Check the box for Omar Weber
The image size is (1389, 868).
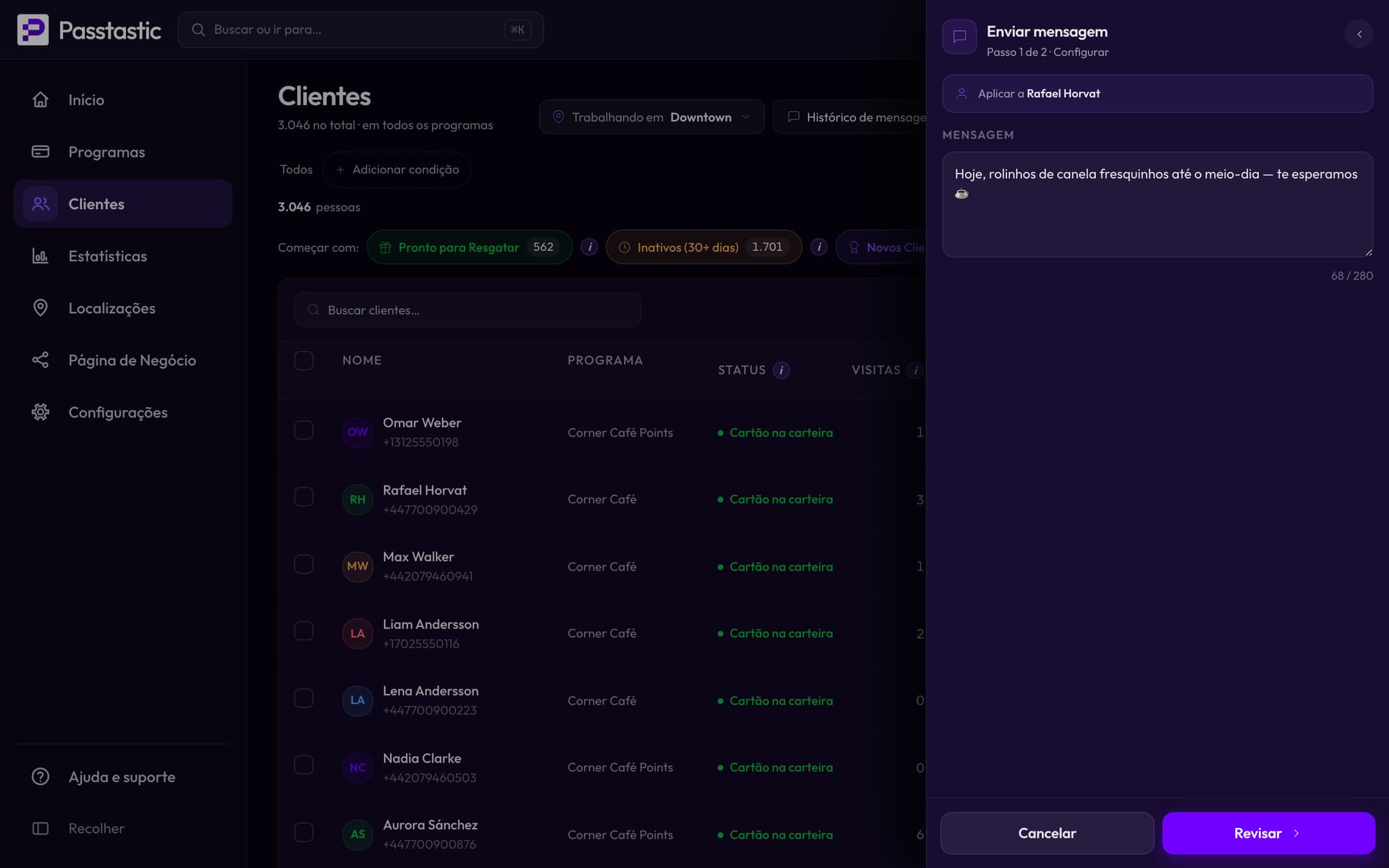(x=304, y=430)
